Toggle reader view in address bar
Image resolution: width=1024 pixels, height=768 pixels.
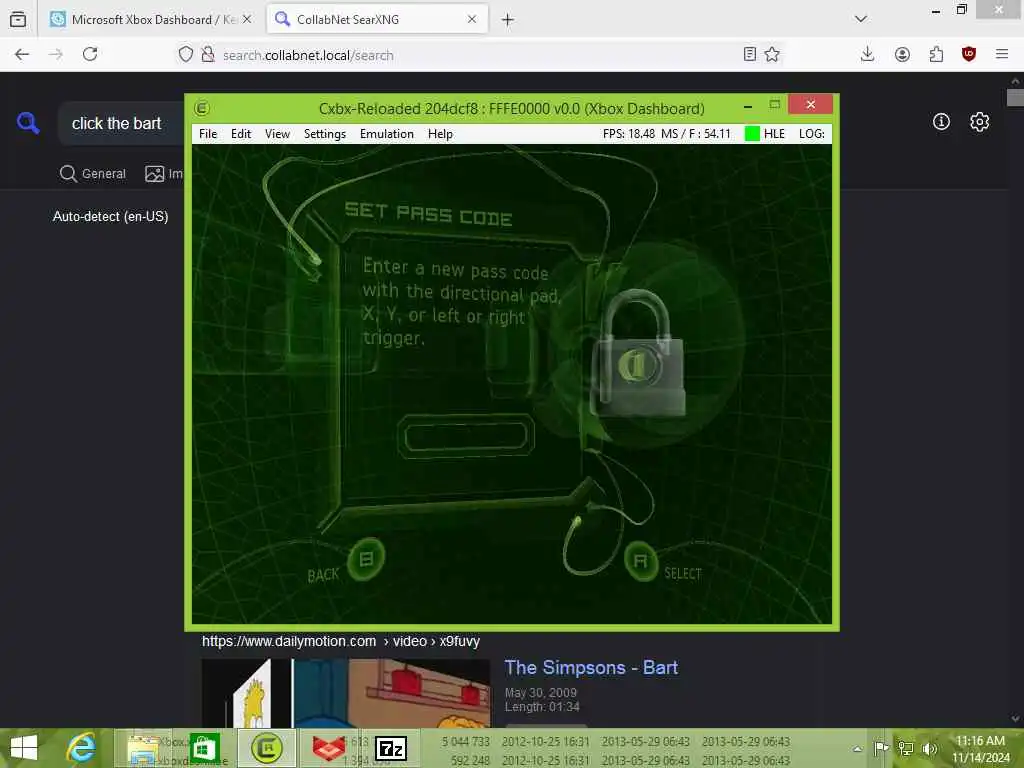[x=750, y=54]
